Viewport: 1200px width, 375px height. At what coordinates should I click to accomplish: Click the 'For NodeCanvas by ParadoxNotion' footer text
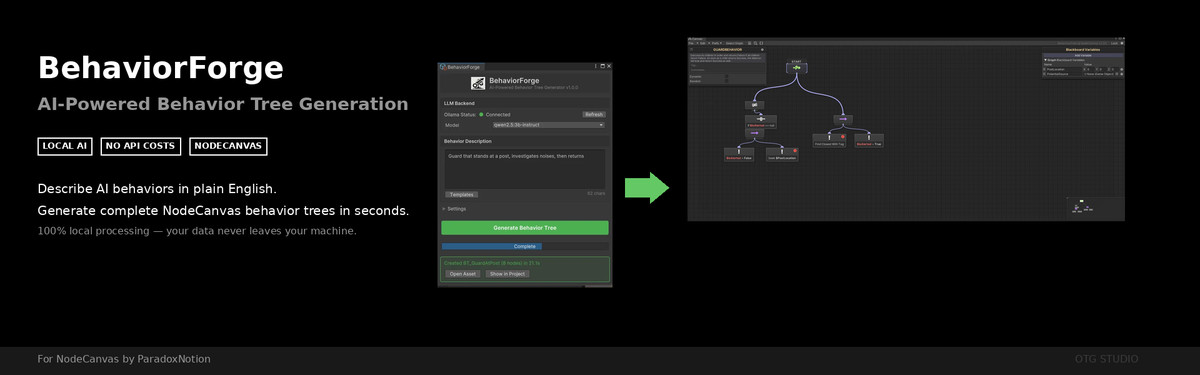124,359
